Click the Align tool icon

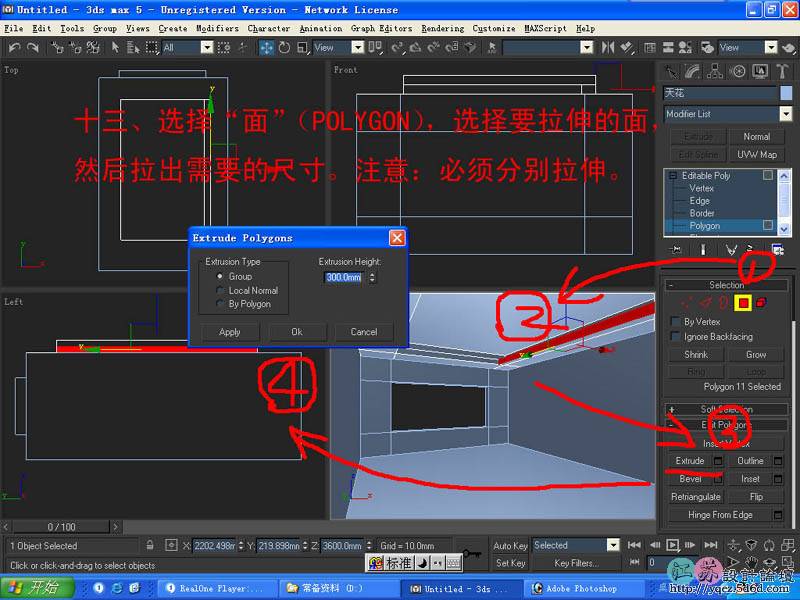627,48
